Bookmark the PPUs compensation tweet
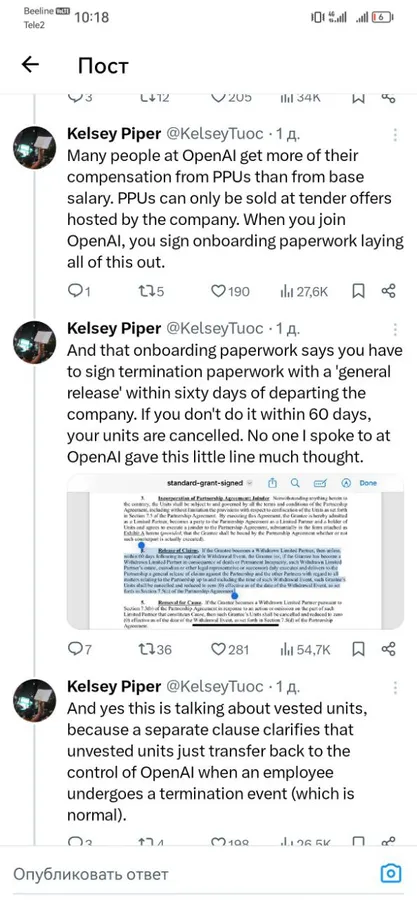Image resolution: width=417 pixels, height=900 pixels. (x=358, y=292)
